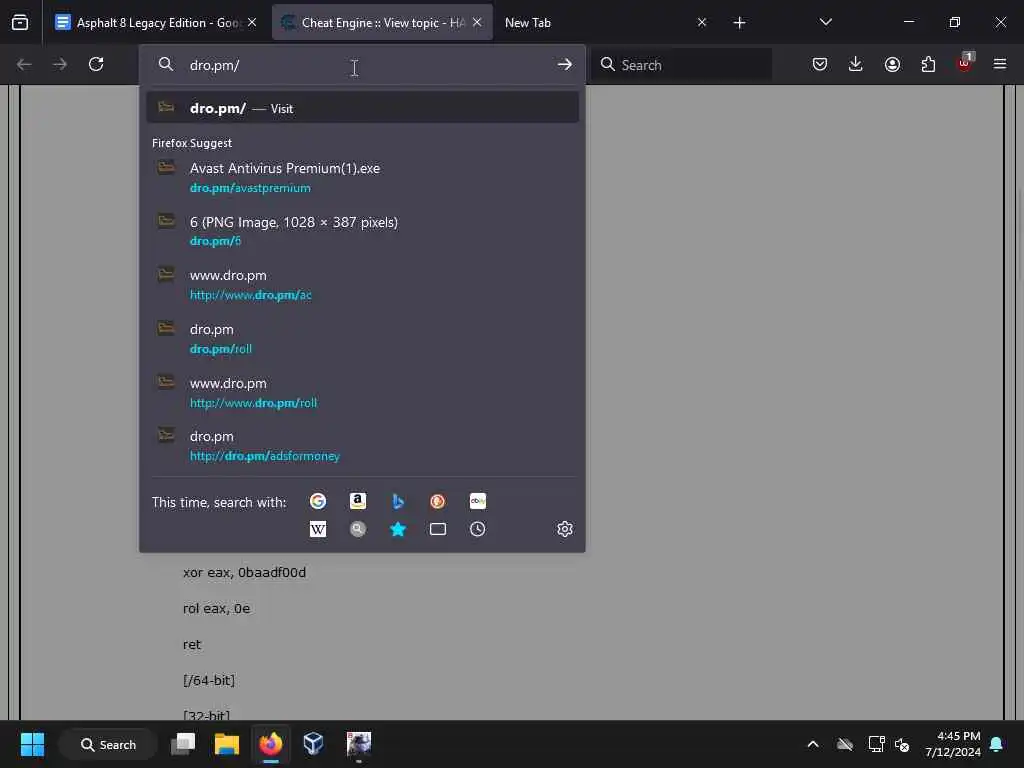The image size is (1024, 768).
Task: Search this time with Bing
Action: pos(398,502)
